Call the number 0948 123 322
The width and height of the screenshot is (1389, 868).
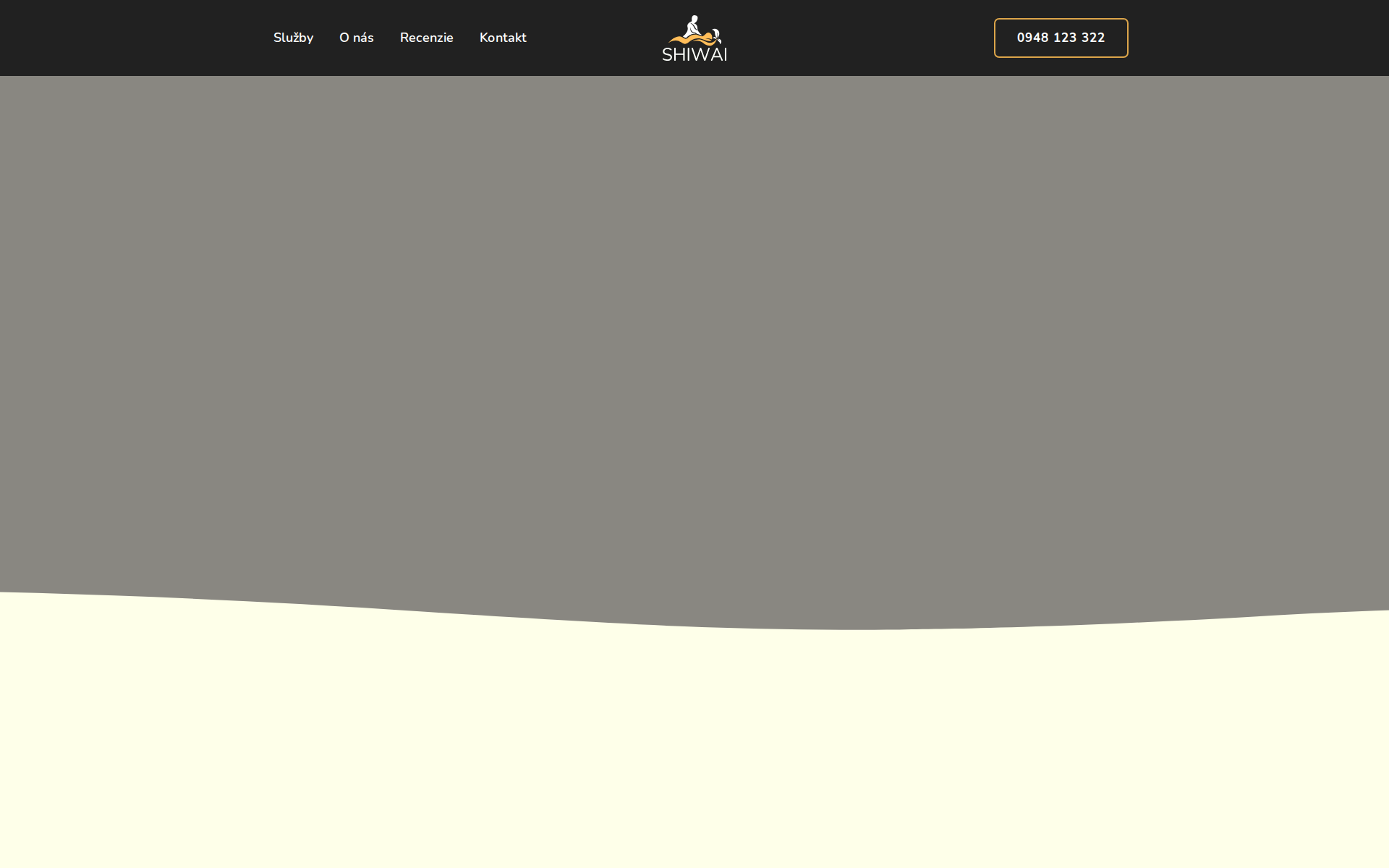(1061, 38)
